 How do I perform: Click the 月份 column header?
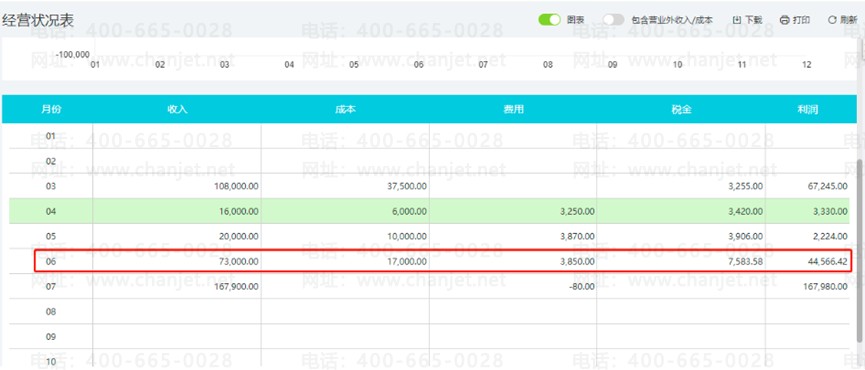[x=51, y=109]
